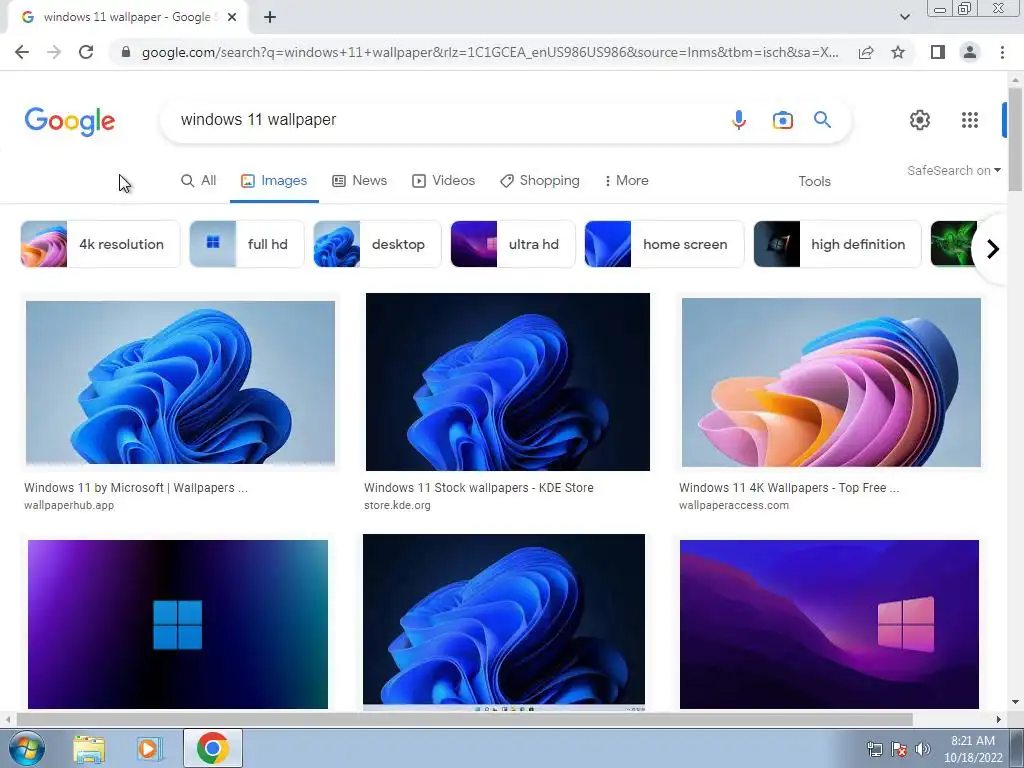Click the wallpaperaccess.com source text
1024x768 pixels.
click(x=733, y=505)
